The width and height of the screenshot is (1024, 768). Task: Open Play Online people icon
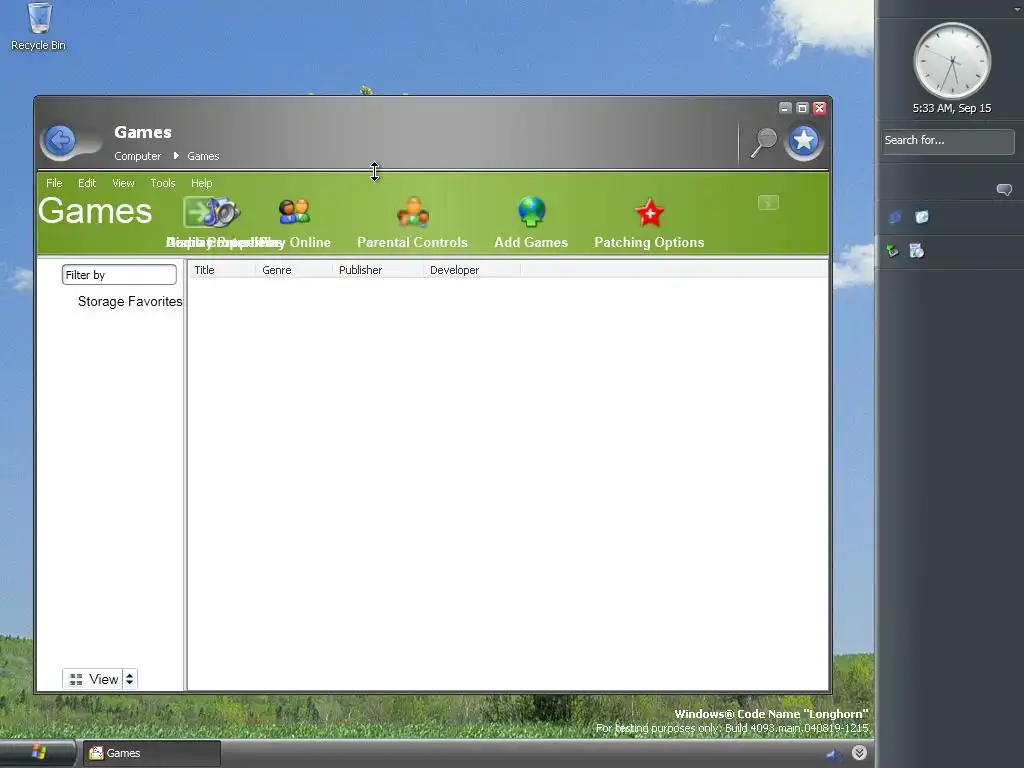pos(294,212)
